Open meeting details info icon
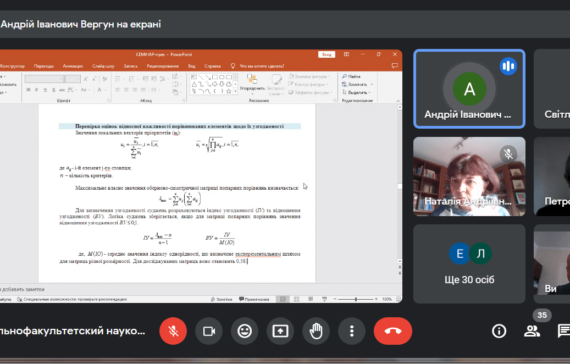Image resolution: width=570 pixels, height=364 pixels. coord(499,331)
